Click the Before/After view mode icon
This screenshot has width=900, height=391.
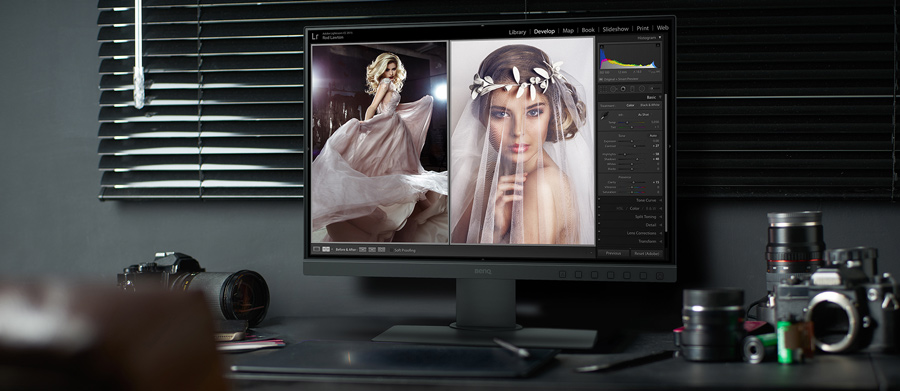(x=326, y=249)
